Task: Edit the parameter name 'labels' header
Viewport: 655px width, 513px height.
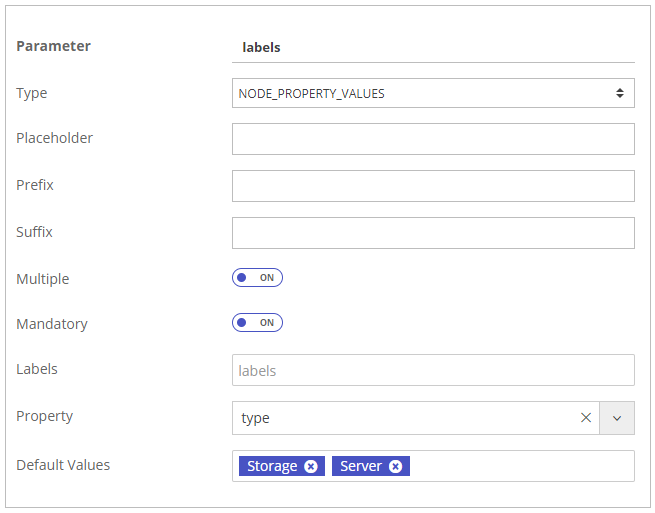Action: click(x=262, y=47)
